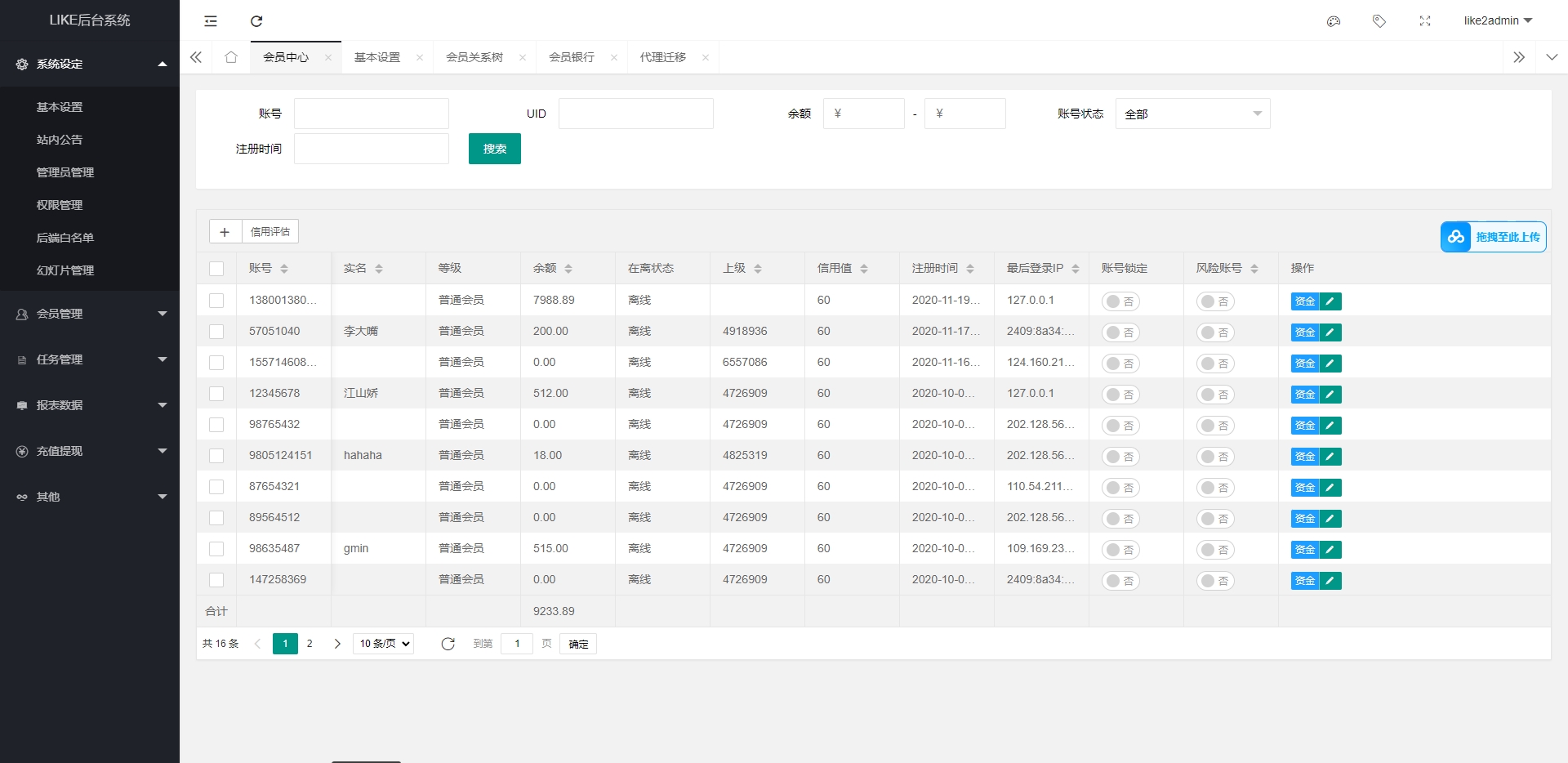Expand the 会员管理 sidebar section
Screen dimensions: 1568x763
pyautogui.click(x=90, y=314)
